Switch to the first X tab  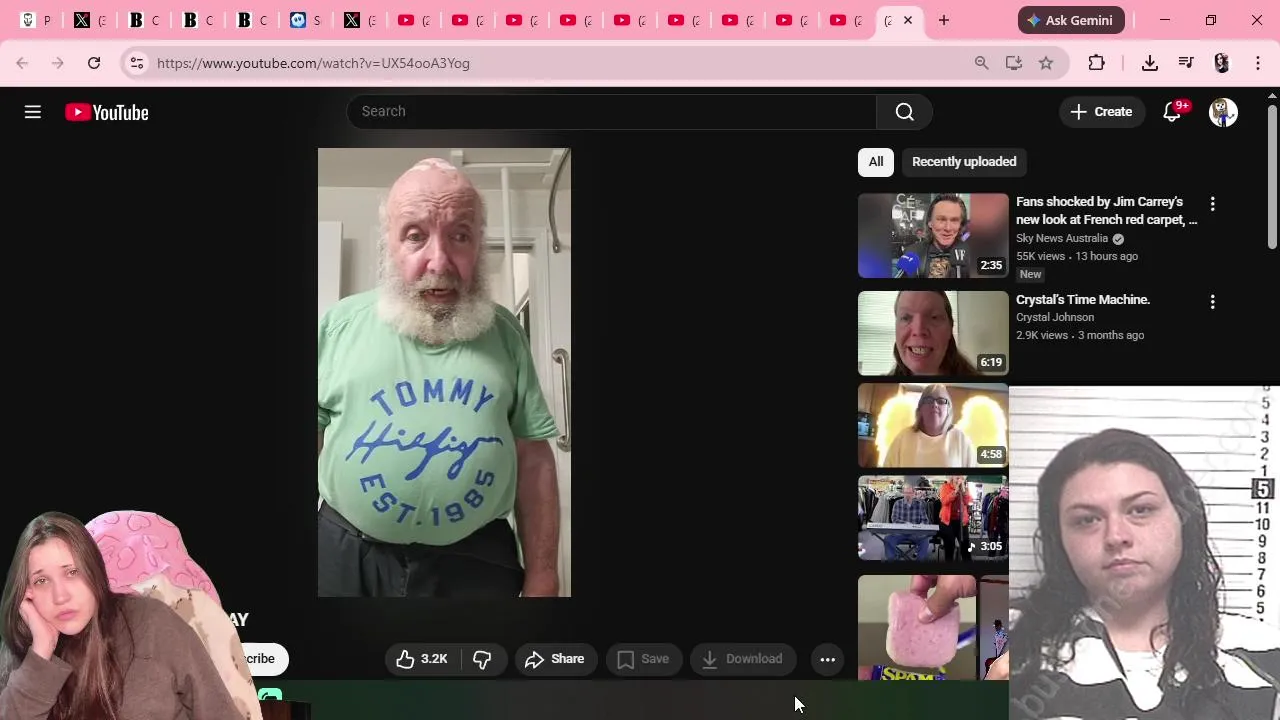click(x=89, y=20)
